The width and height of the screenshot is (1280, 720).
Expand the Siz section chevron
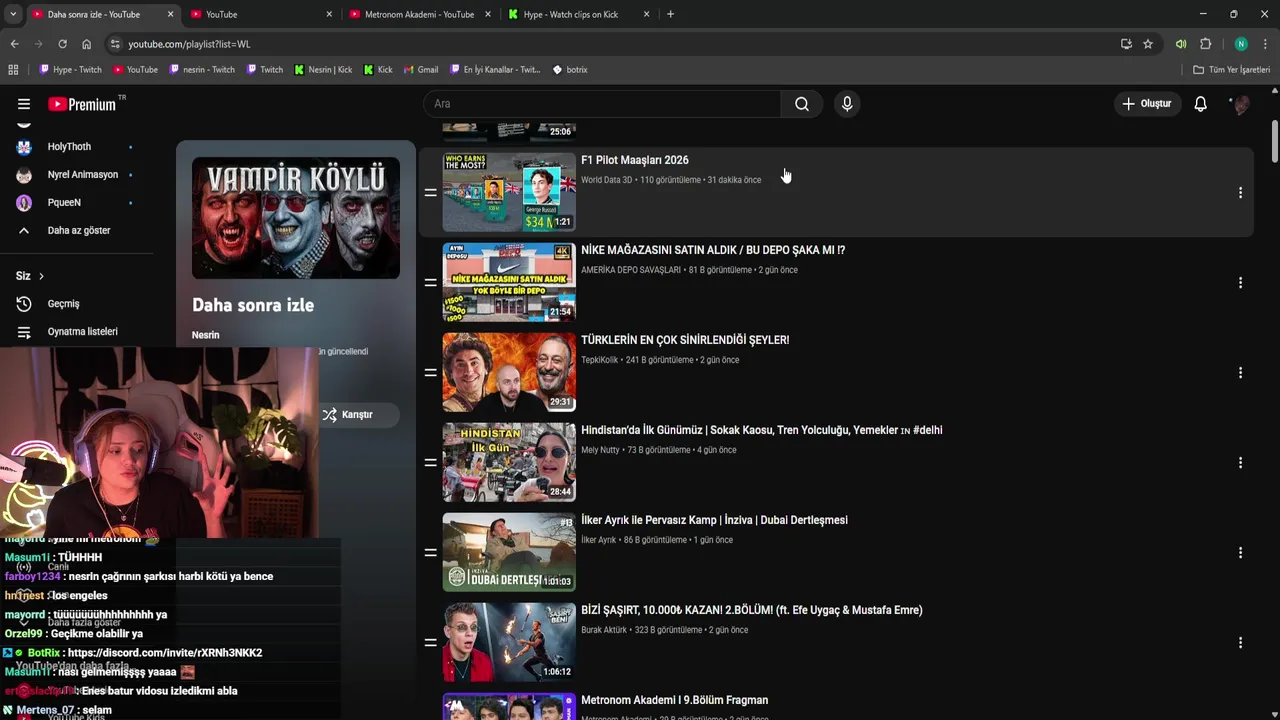click(41, 276)
